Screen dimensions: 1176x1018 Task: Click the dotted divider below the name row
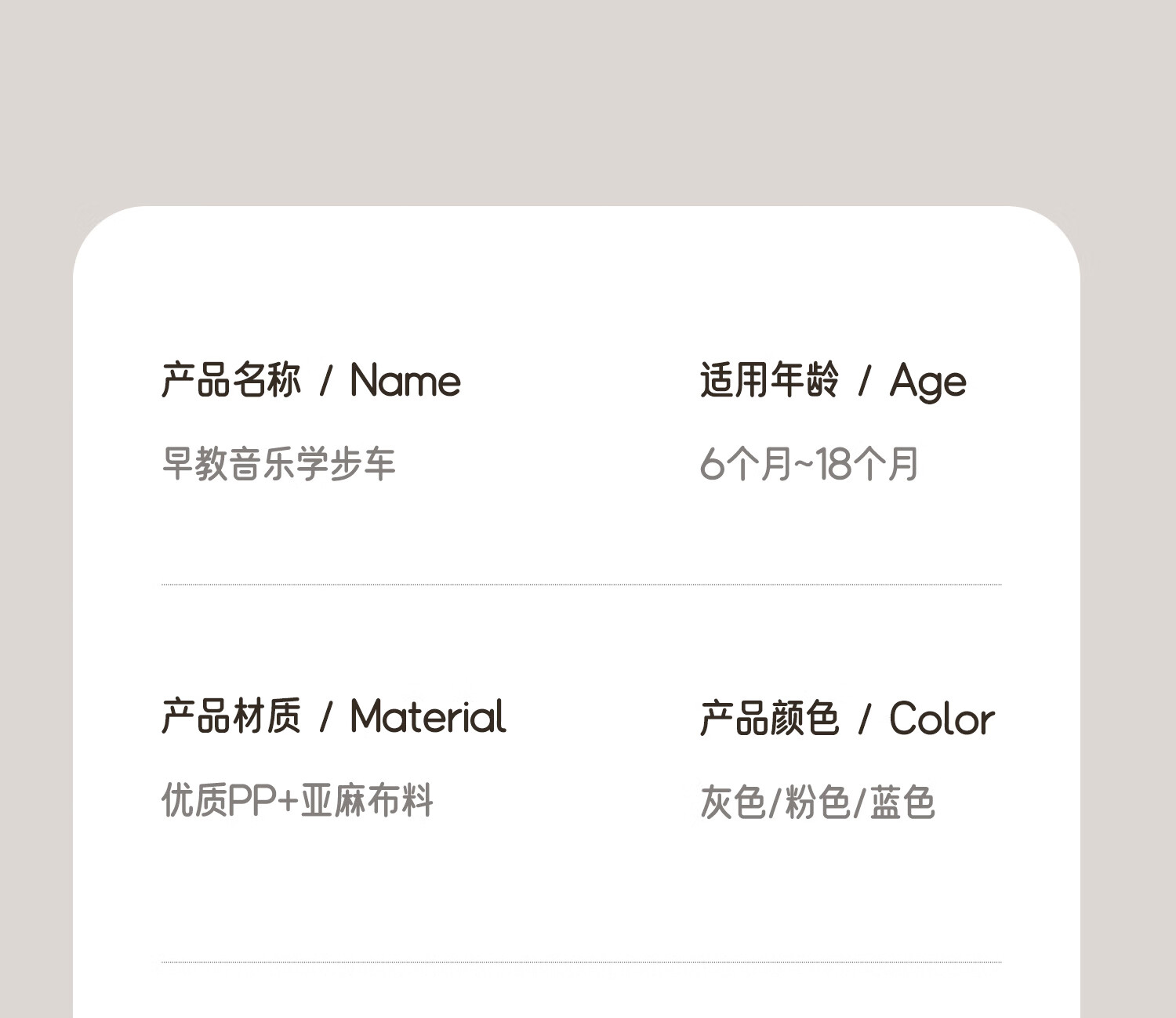click(582, 585)
